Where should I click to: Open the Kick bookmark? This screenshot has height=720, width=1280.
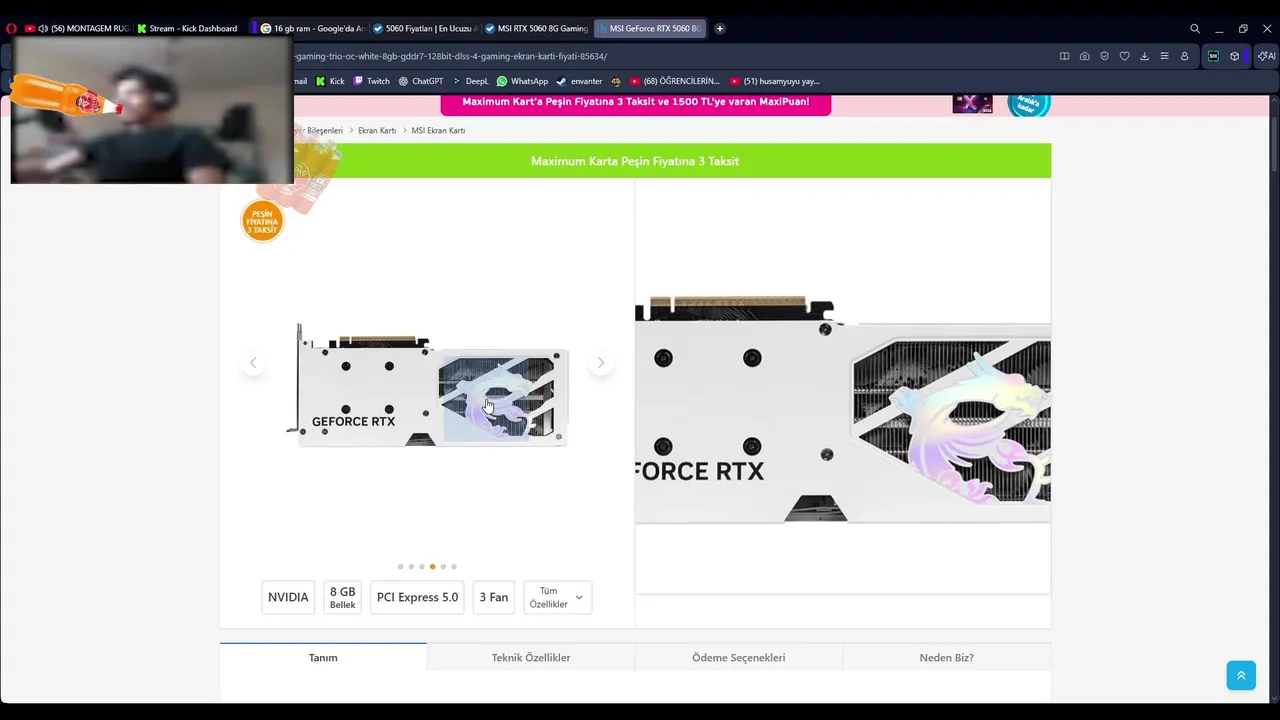point(330,81)
